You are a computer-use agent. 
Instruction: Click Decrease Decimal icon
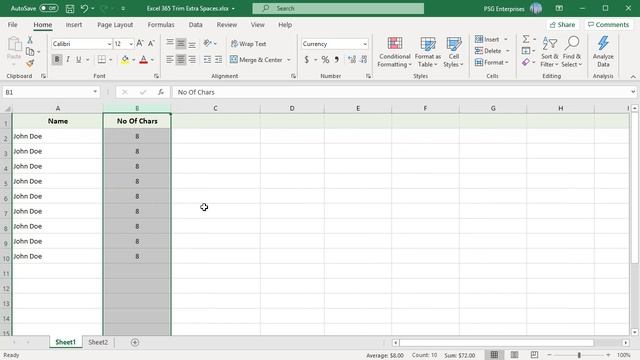[364, 60]
